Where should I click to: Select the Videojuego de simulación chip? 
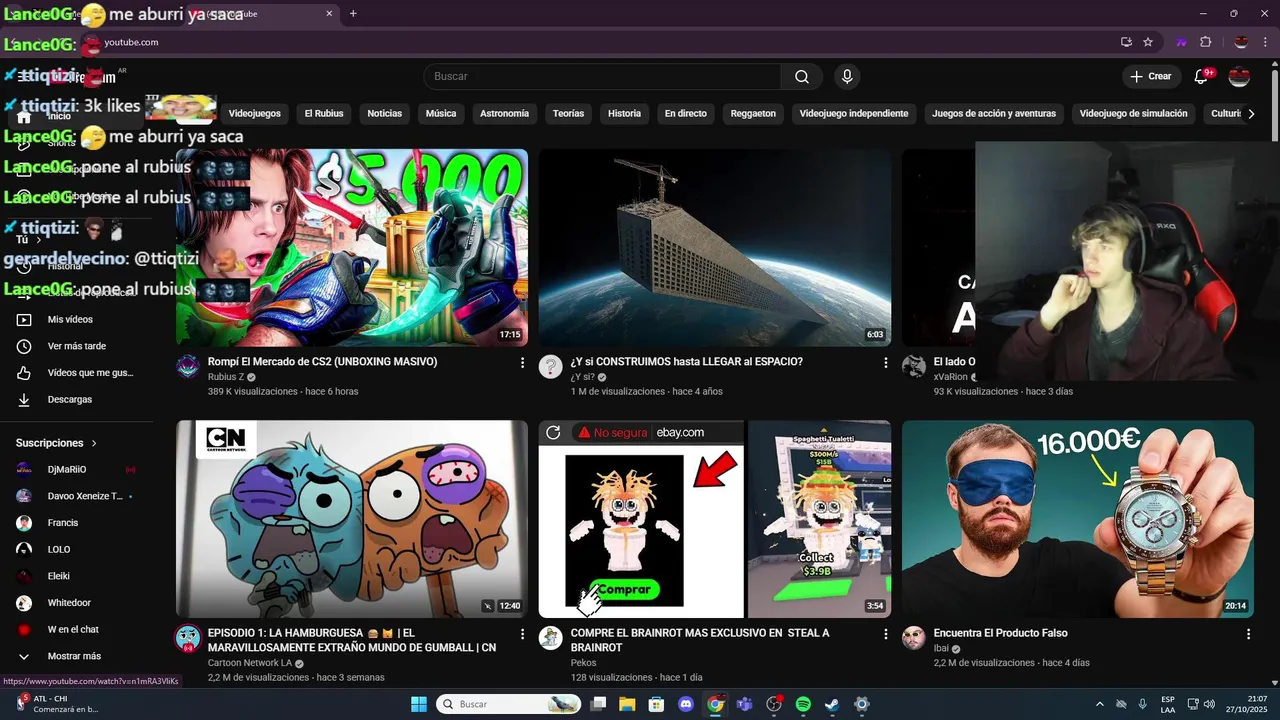coord(1133,113)
